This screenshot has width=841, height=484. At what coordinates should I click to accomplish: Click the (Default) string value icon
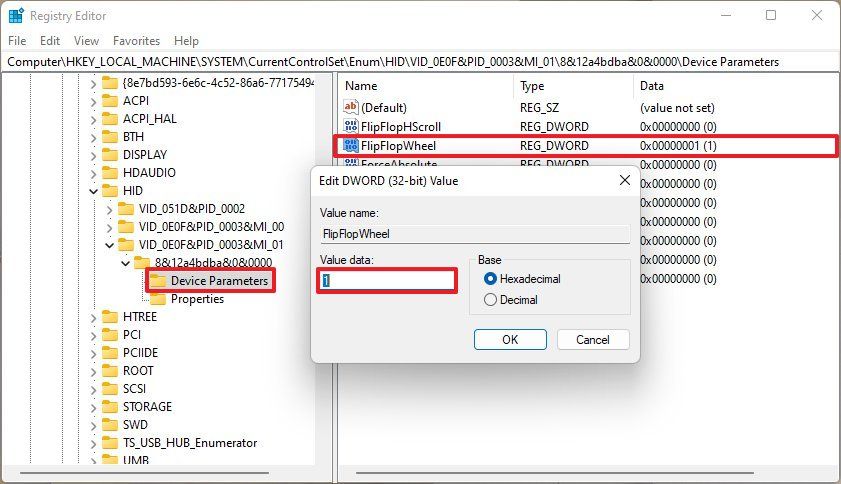click(x=351, y=107)
